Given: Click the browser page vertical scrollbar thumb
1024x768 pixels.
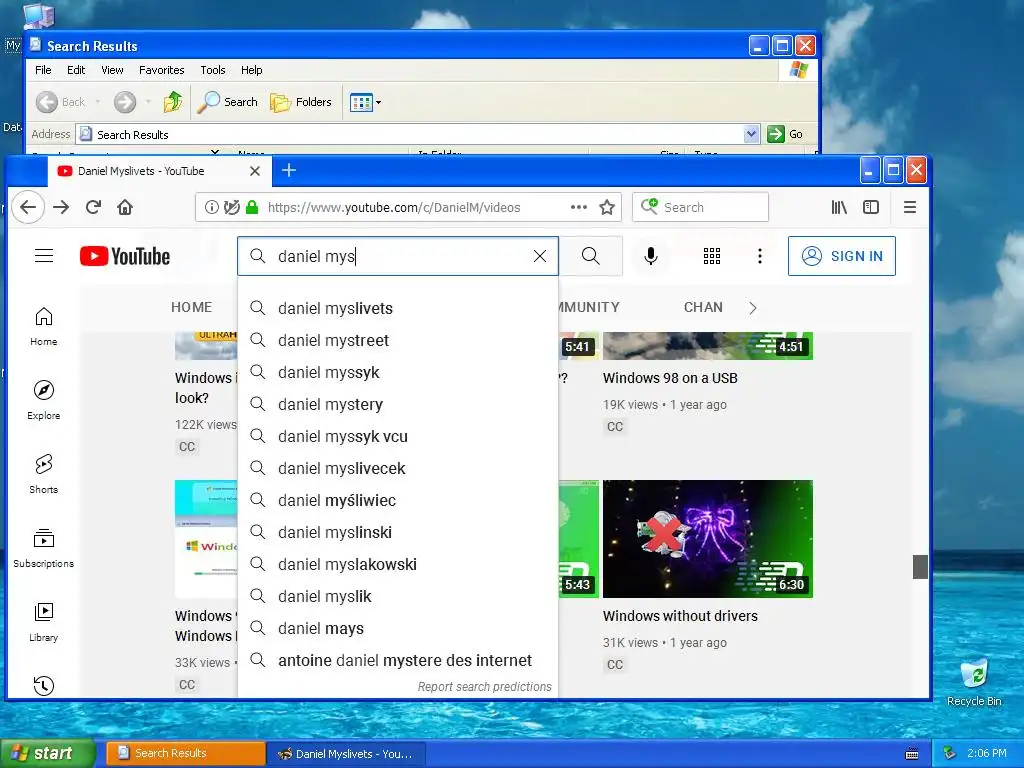Looking at the screenshot, I should tap(920, 567).
